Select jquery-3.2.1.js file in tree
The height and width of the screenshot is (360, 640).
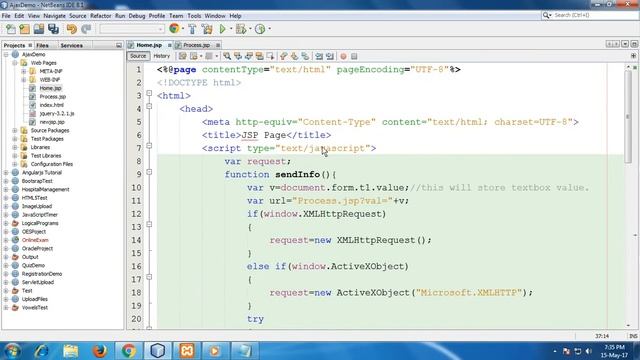(x=57, y=113)
